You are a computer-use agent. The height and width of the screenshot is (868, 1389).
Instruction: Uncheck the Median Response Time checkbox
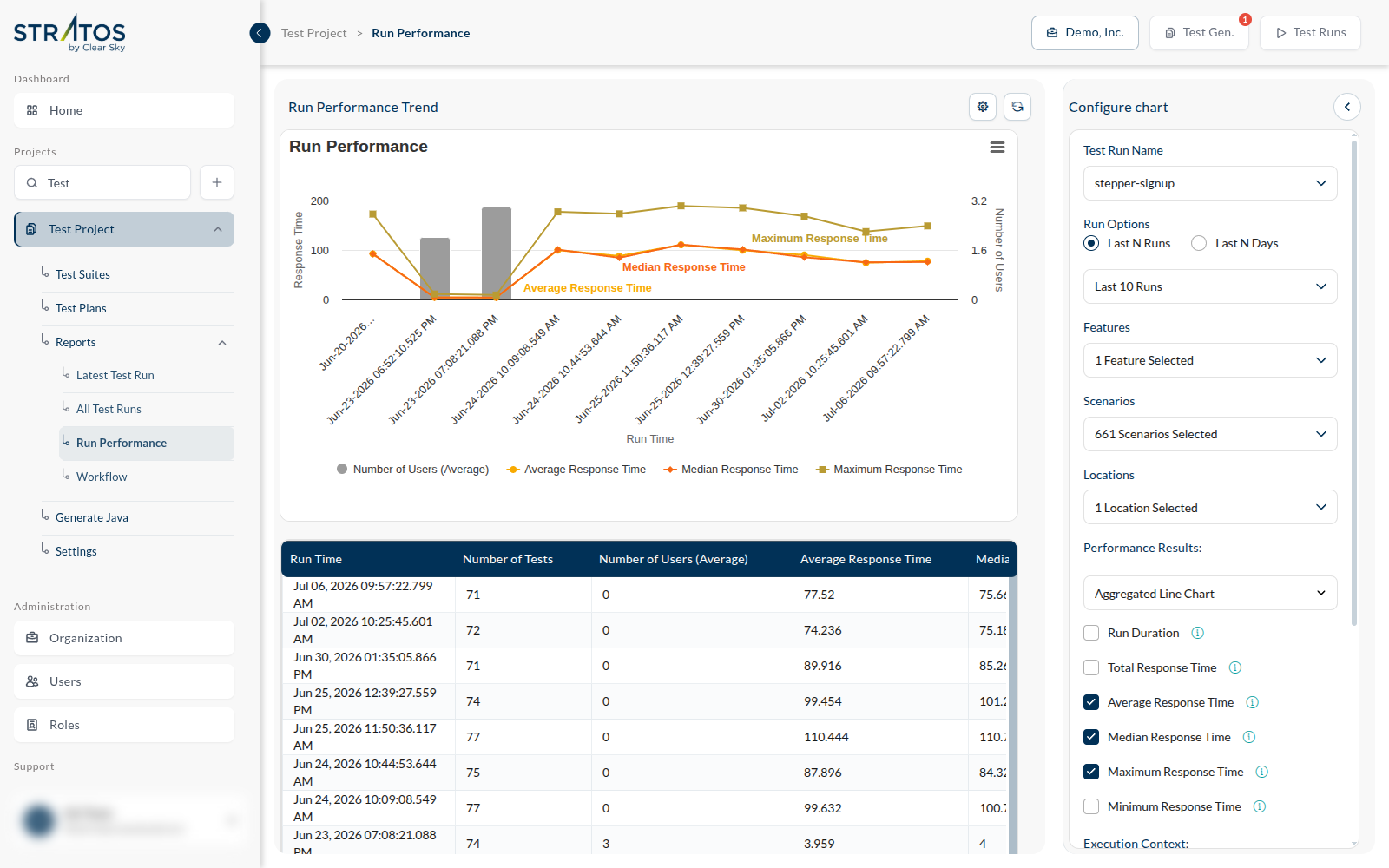tap(1091, 737)
